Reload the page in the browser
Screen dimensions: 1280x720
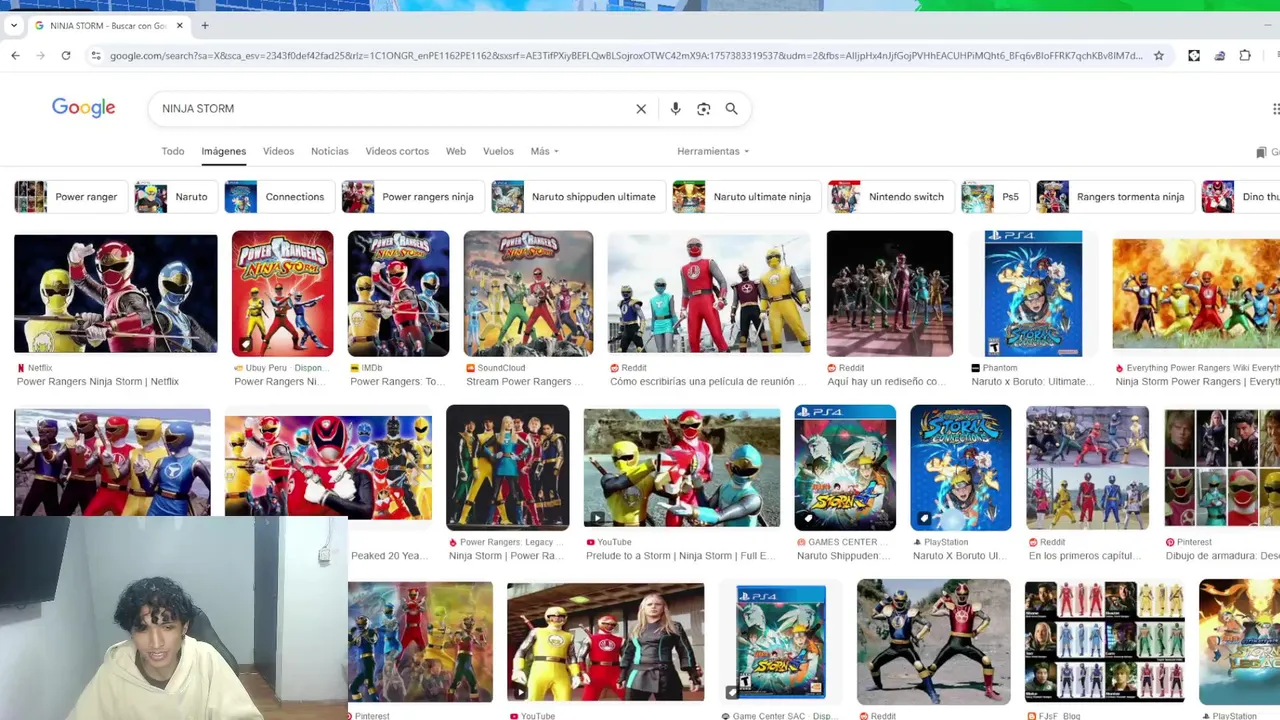pos(66,56)
